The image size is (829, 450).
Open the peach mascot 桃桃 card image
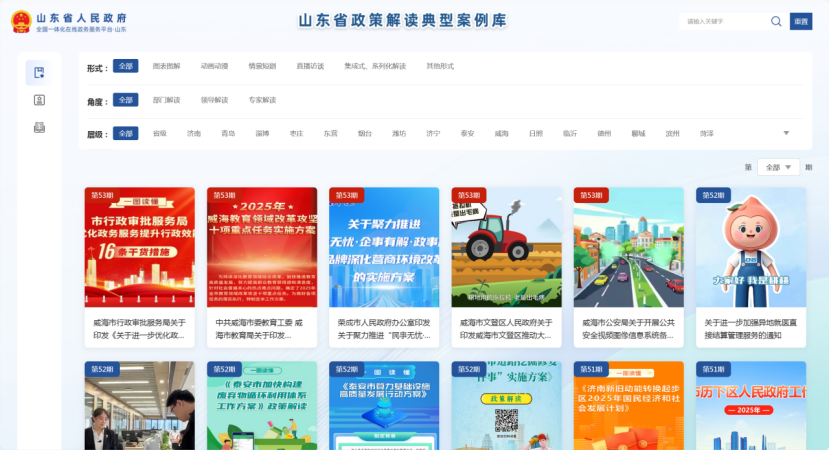click(x=751, y=247)
